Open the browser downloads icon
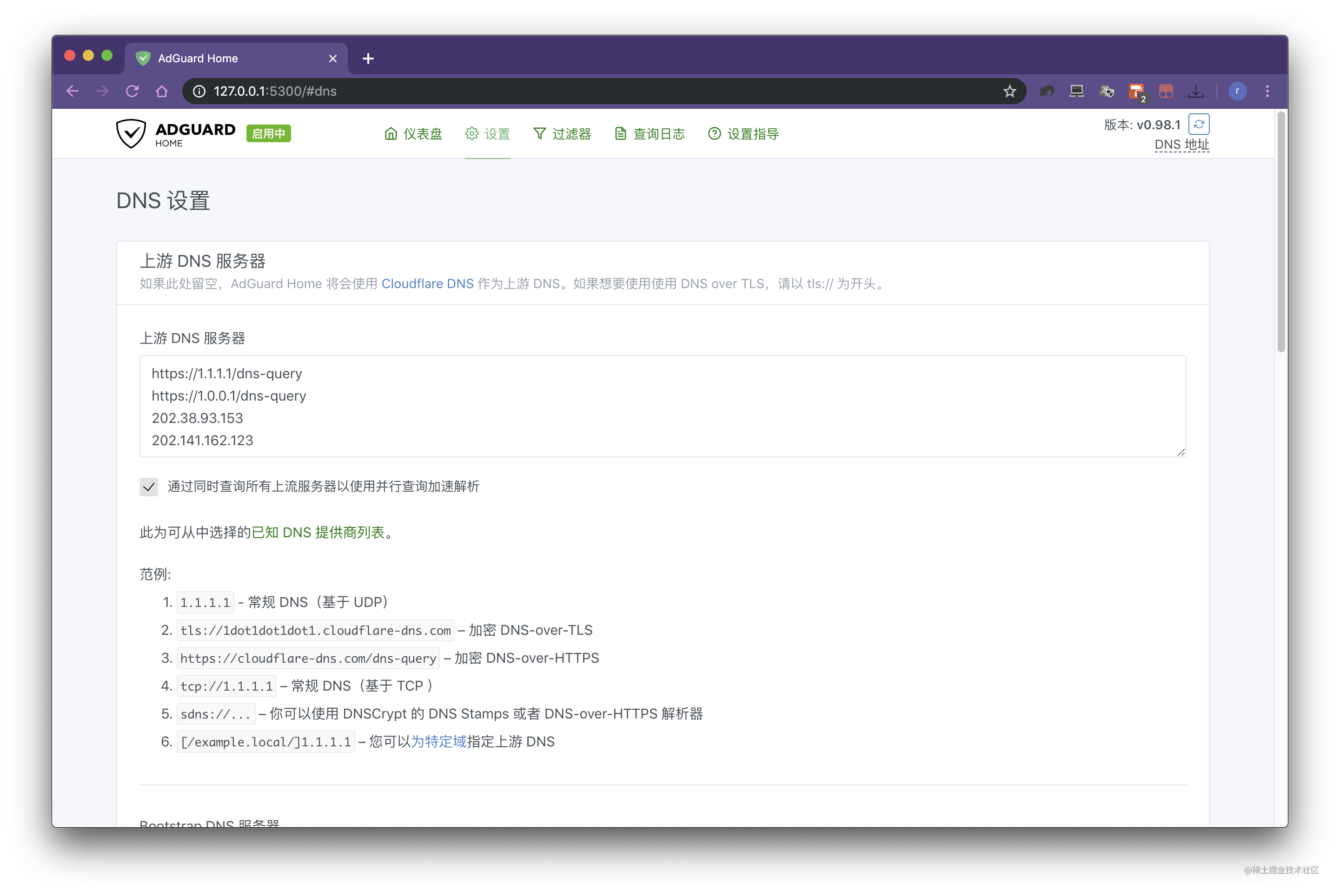The image size is (1340, 896). point(1195,92)
